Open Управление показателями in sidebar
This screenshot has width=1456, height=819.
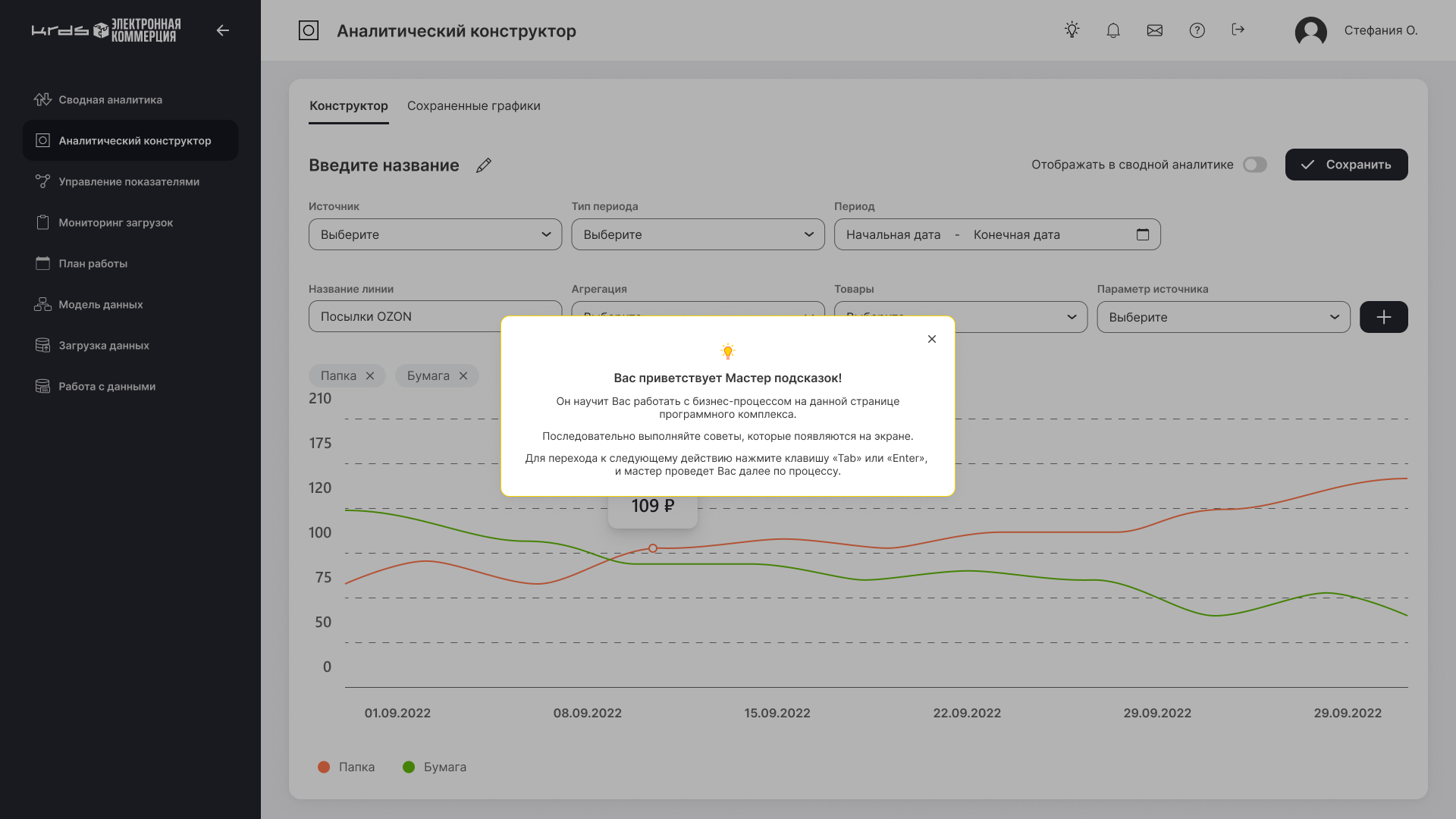pos(129,181)
